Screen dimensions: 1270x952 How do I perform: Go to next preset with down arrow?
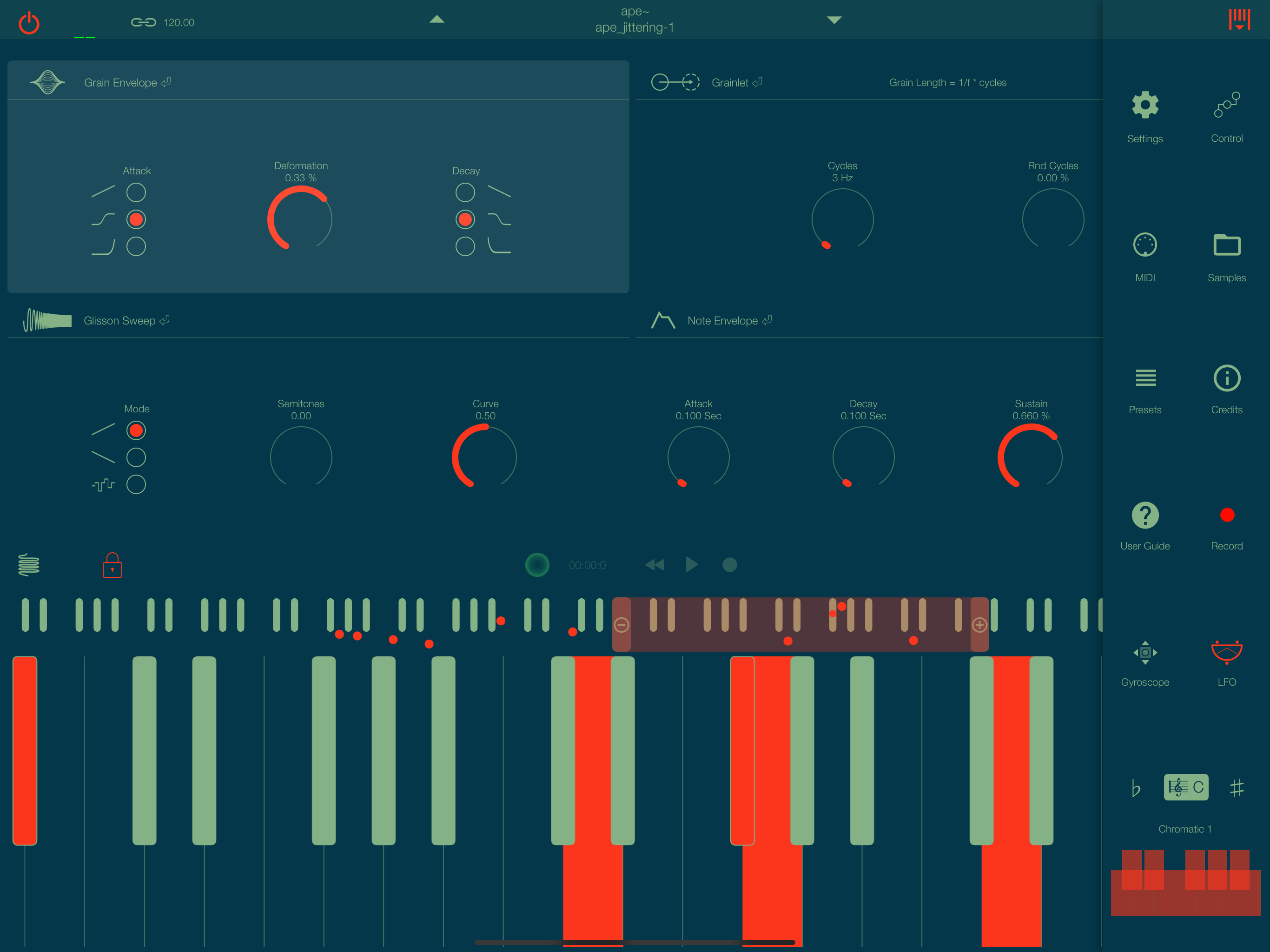click(x=834, y=20)
